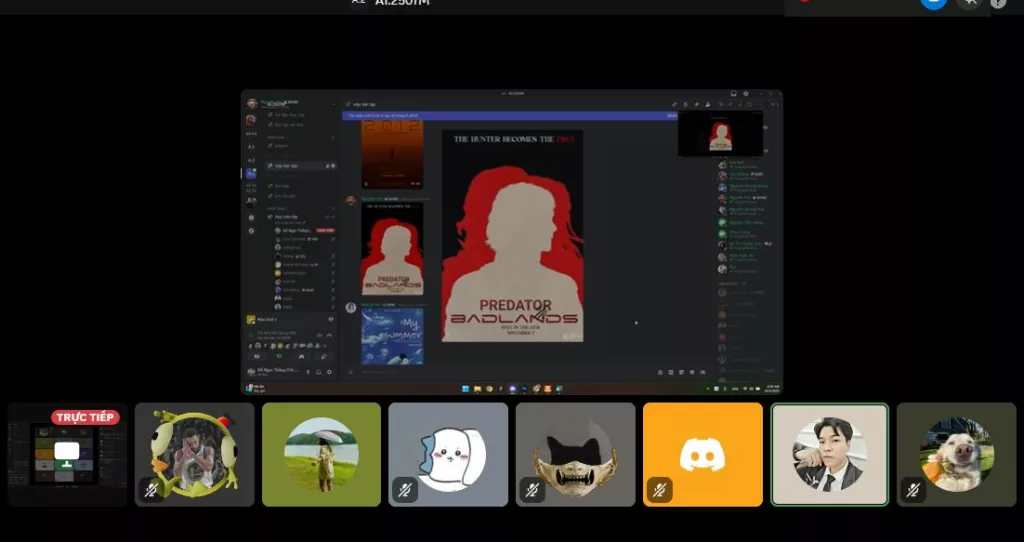
Task: Click the Windows Start button in shared taskbar
Action: point(465,388)
